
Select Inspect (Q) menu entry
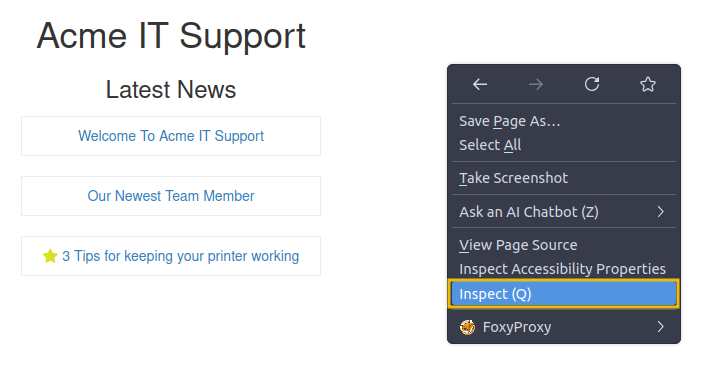(x=563, y=294)
